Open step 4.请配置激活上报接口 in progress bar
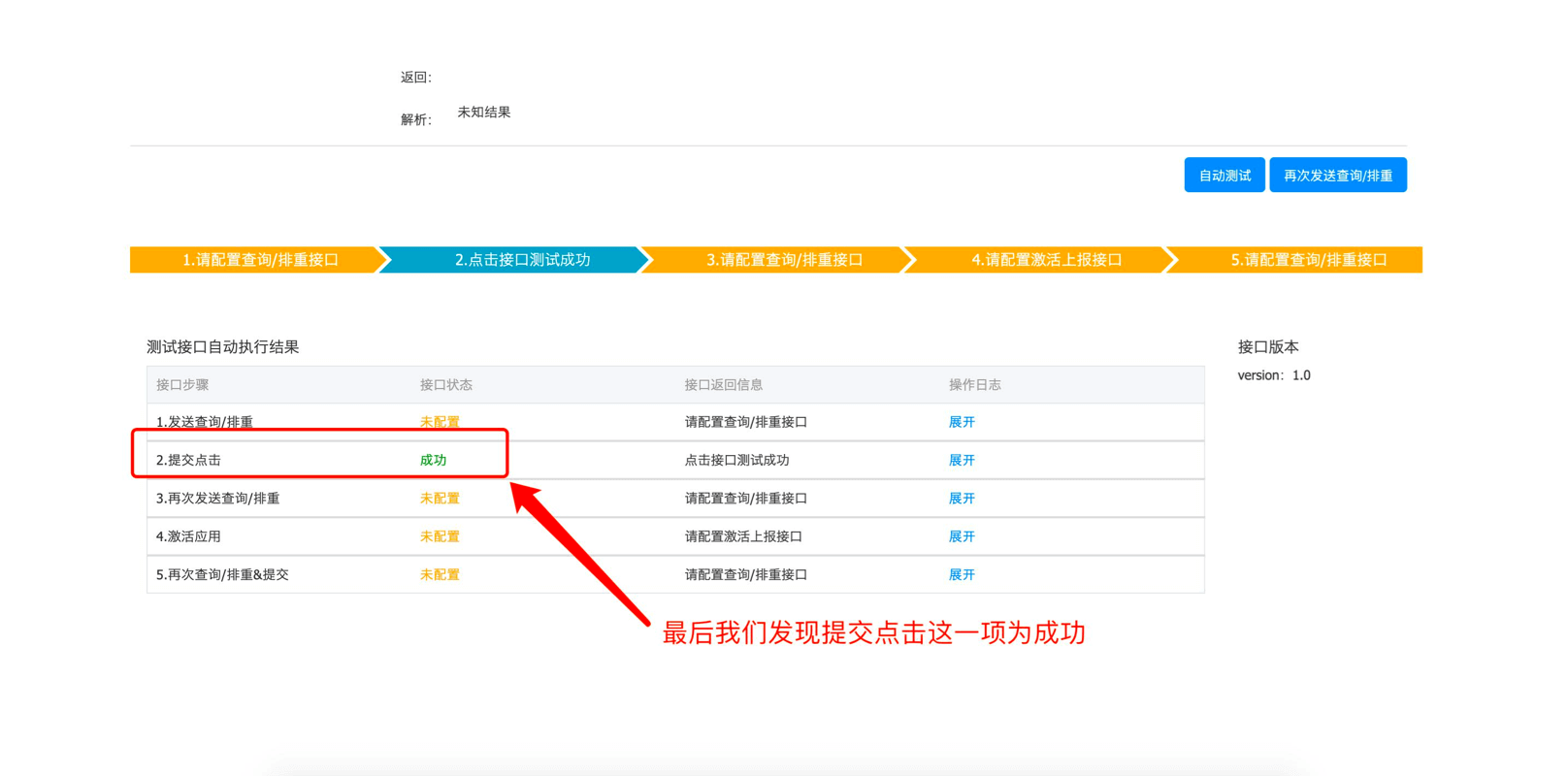 click(1046, 260)
